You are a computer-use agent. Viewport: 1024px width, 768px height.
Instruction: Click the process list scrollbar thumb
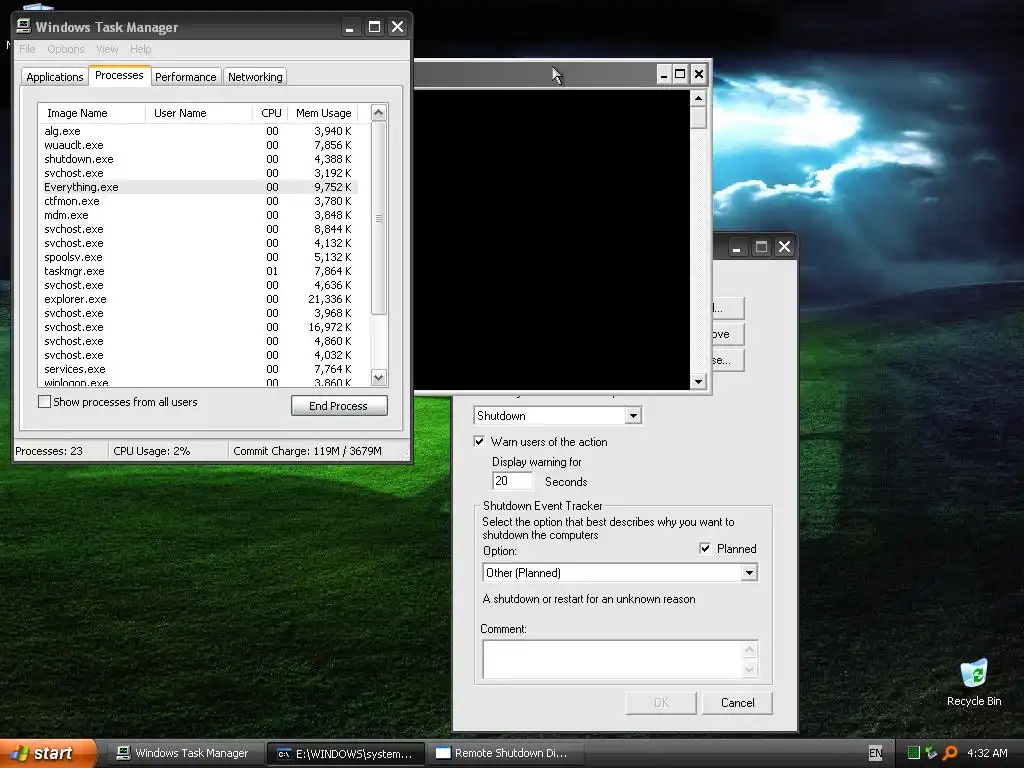click(379, 218)
